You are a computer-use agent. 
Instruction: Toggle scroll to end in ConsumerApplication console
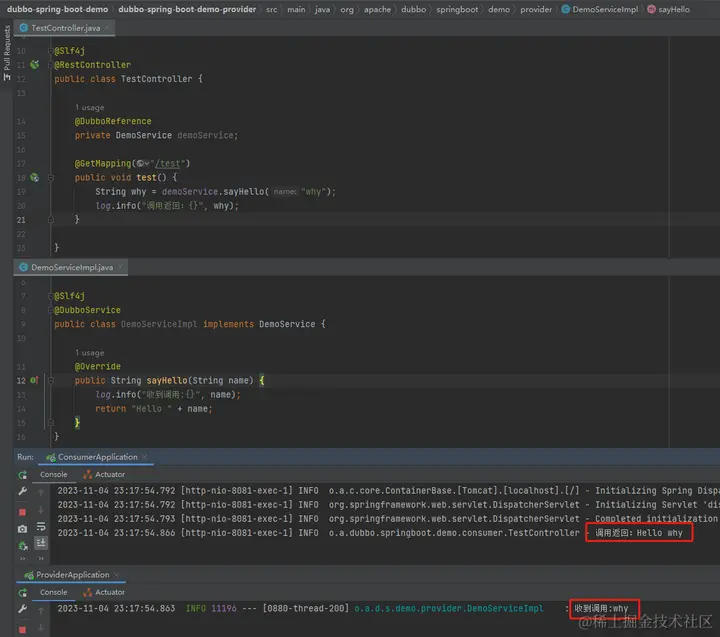tap(41, 543)
